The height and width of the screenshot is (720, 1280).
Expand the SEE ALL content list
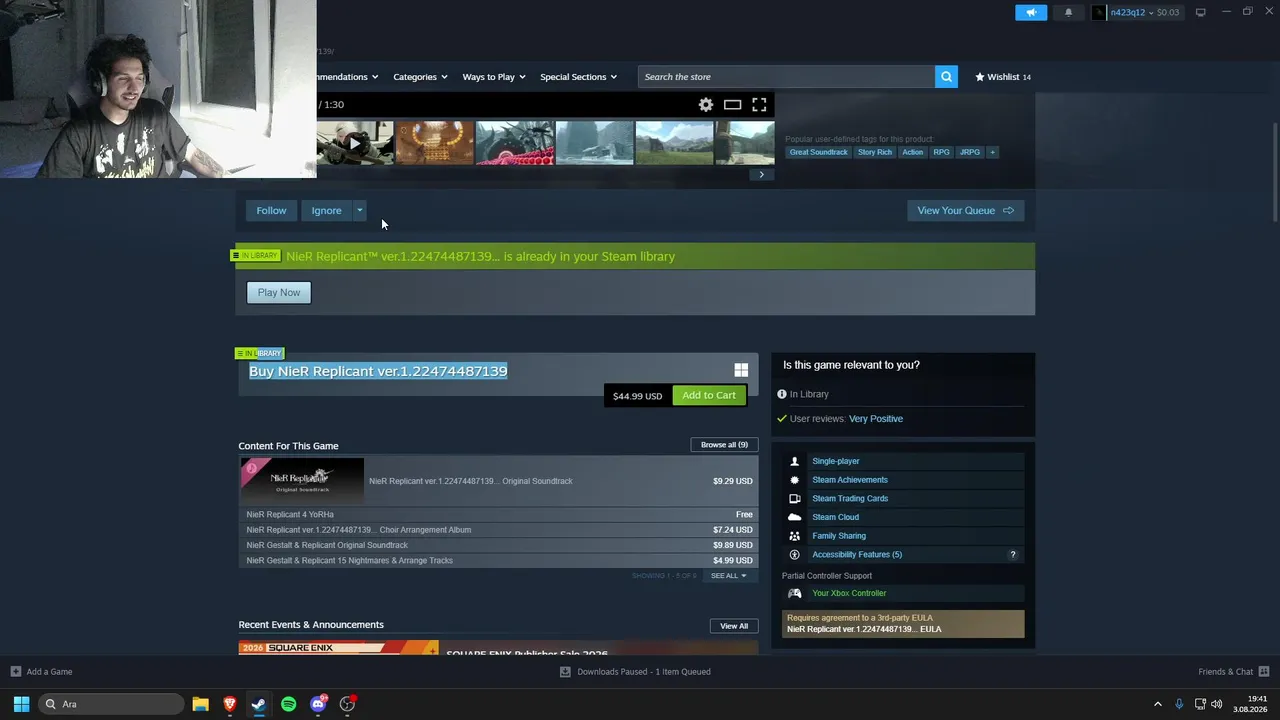(728, 576)
